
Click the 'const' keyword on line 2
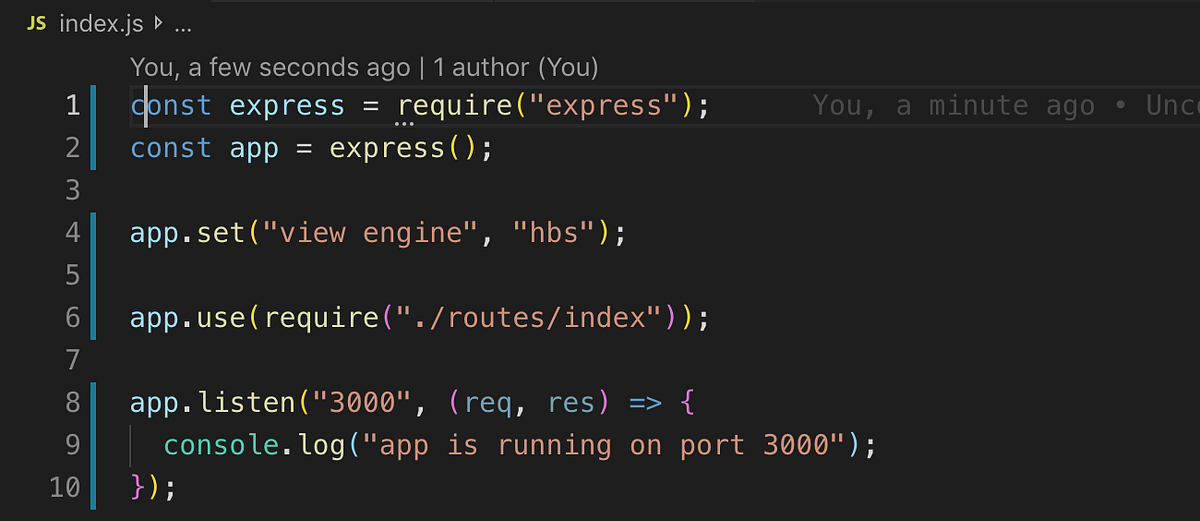coord(170,149)
